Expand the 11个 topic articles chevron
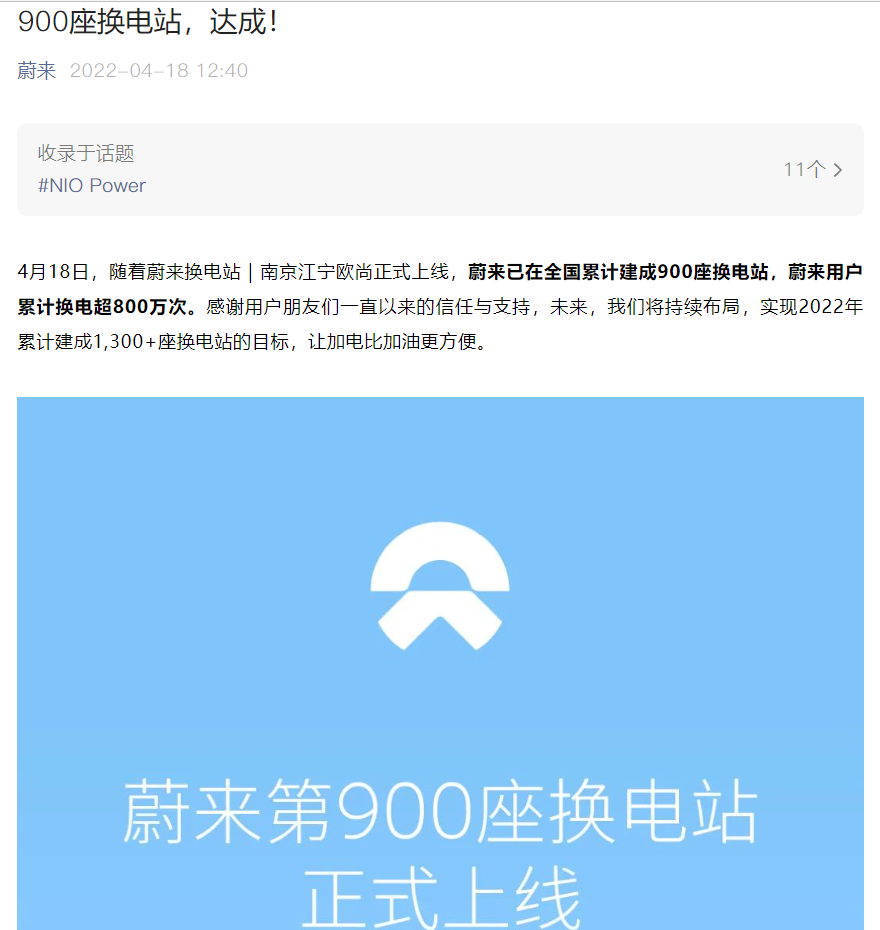The width and height of the screenshot is (880, 930). pos(837,170)
